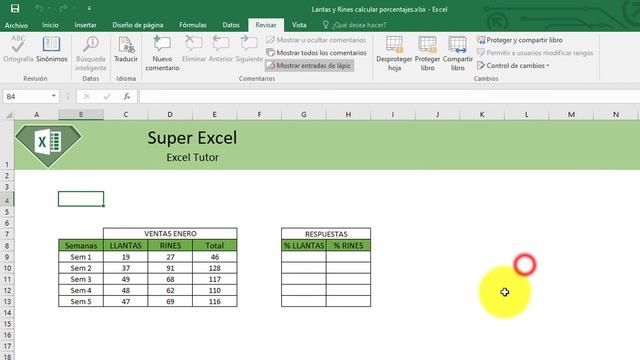Switch to the Datos tab
Viewport: 640px width, 360px height.
231,25
